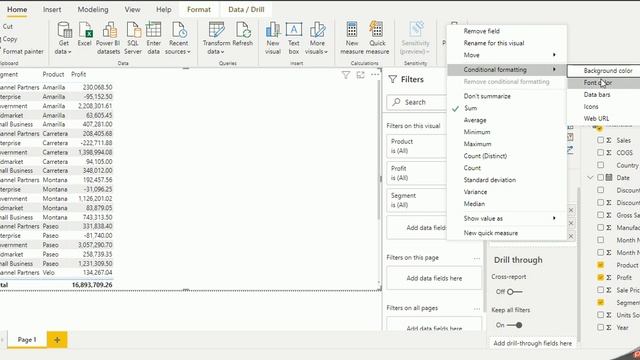Screen dimensions: 640x360
Task: Open Power BI datasets
Action: pyautogui.click(x=108, y=38)
